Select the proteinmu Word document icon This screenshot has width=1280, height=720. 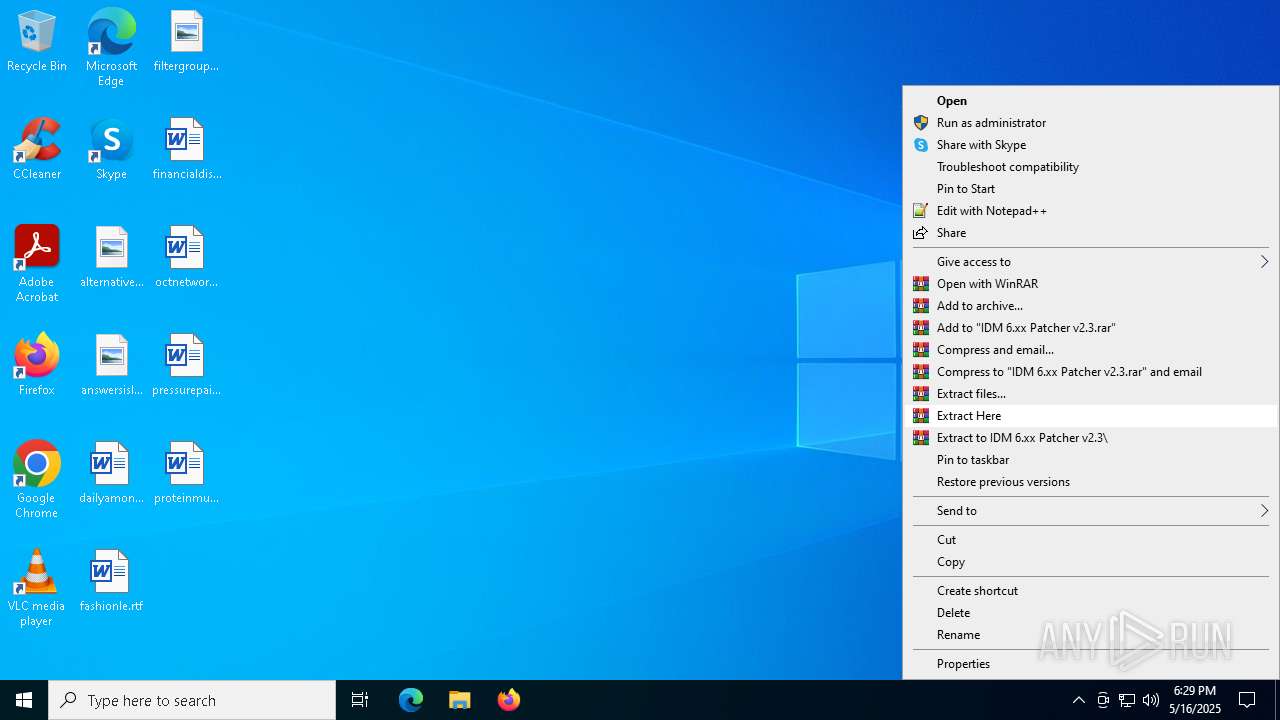(186, 474)
